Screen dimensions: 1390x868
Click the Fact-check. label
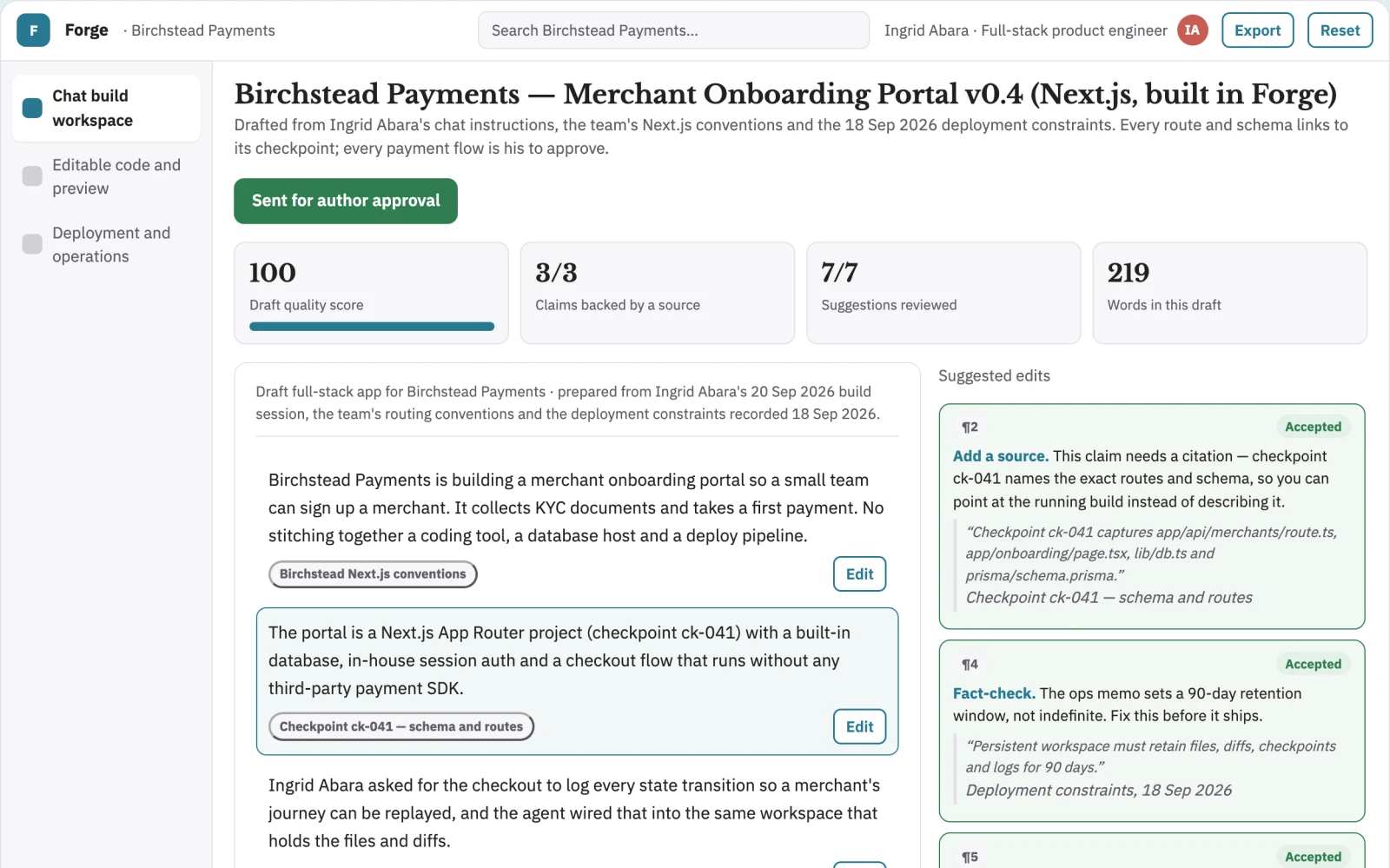click(x=994, y=693)
